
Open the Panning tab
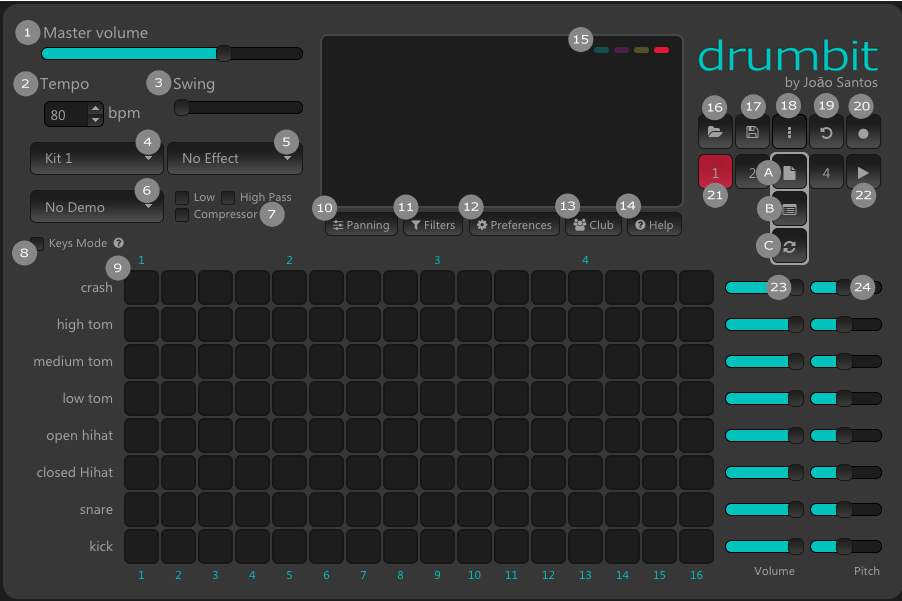click(361, 225)
